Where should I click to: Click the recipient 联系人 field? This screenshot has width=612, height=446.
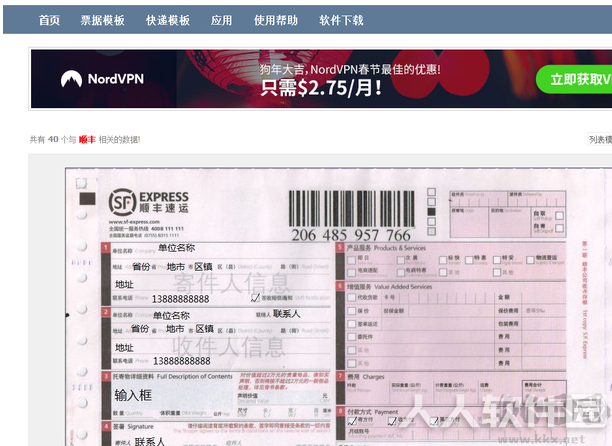(x=286, y=314)
